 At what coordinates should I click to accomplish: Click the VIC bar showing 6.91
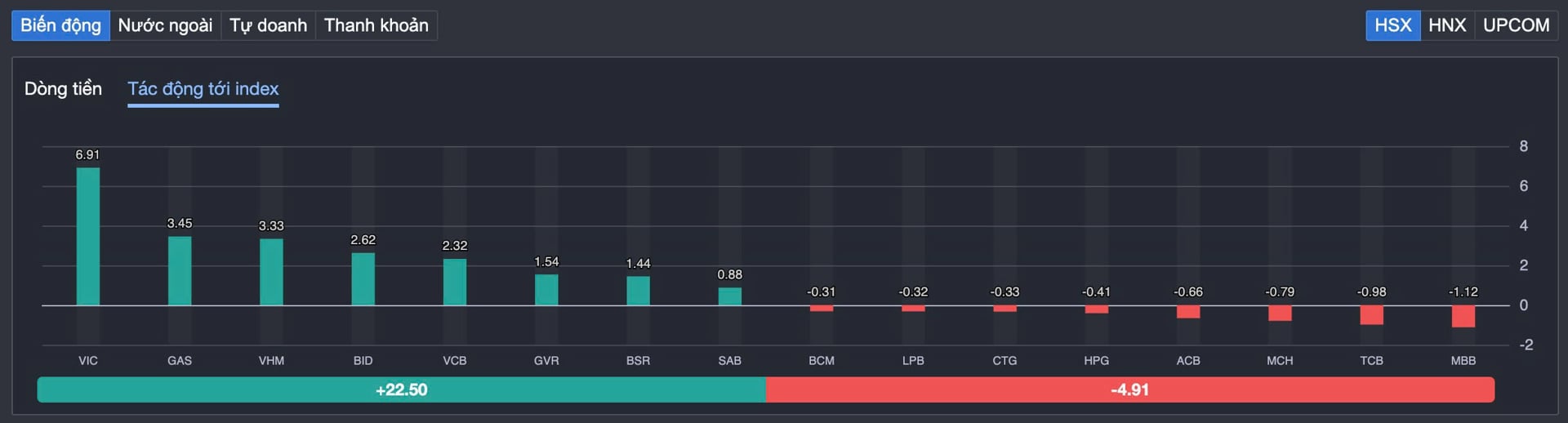88,237
